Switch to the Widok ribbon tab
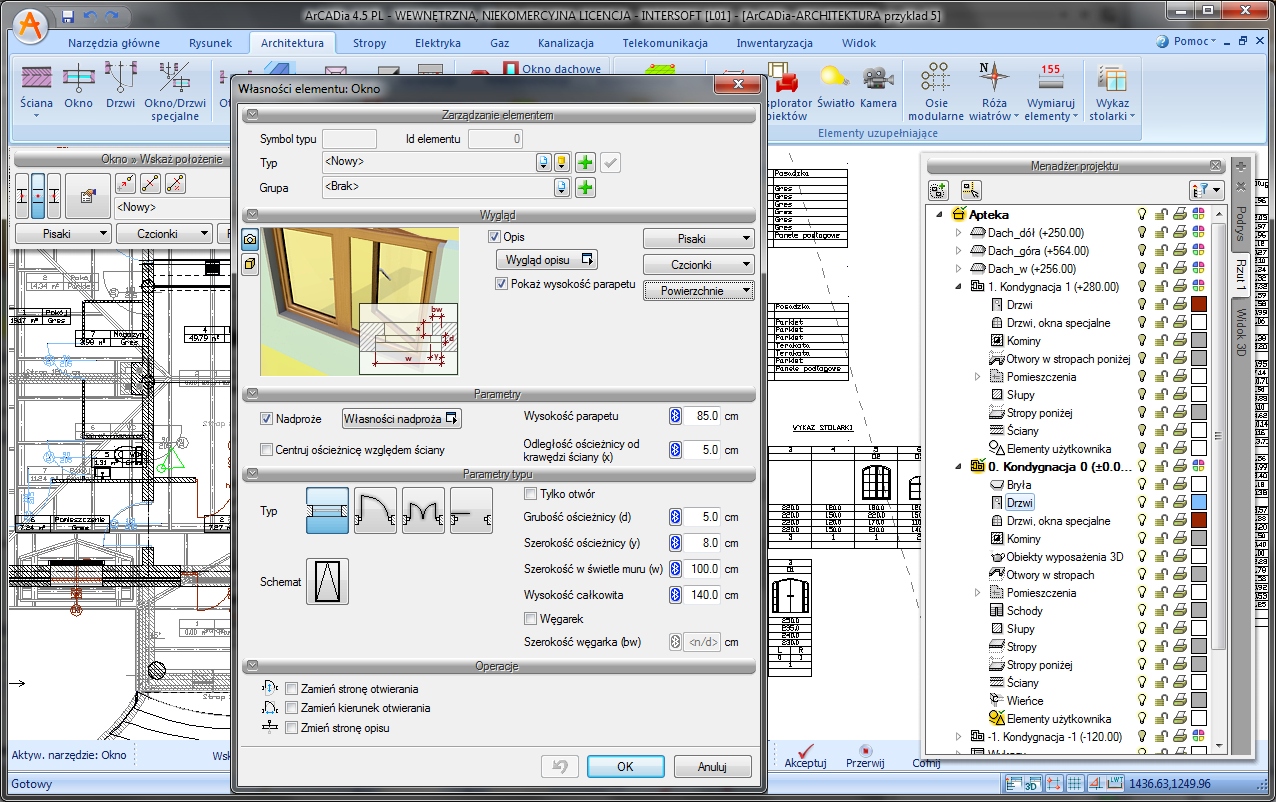The height and width of the screenshot is (802, 1276). pyautogui.click(x=859, y=43)
